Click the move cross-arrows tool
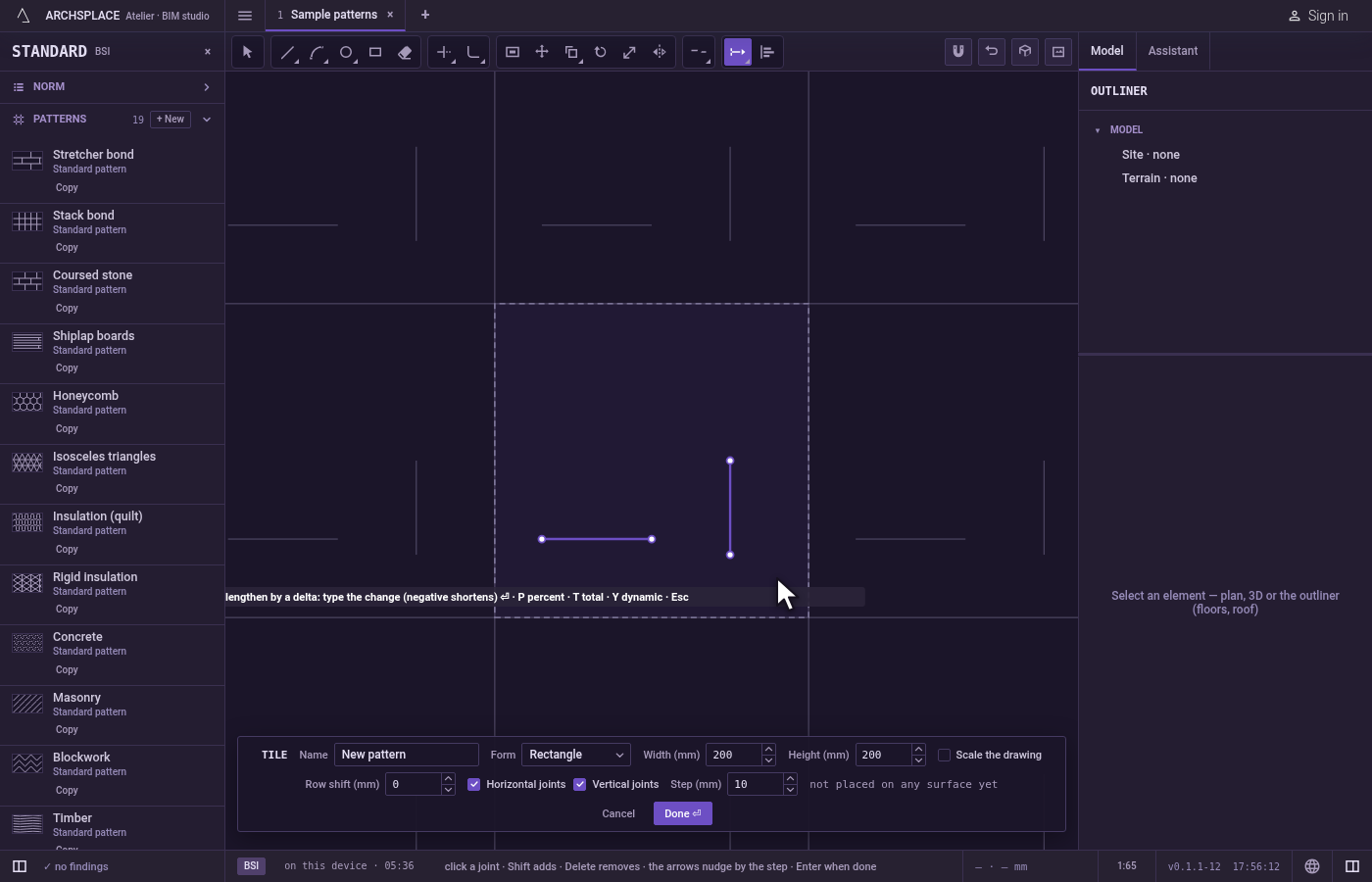 point(542,52)
